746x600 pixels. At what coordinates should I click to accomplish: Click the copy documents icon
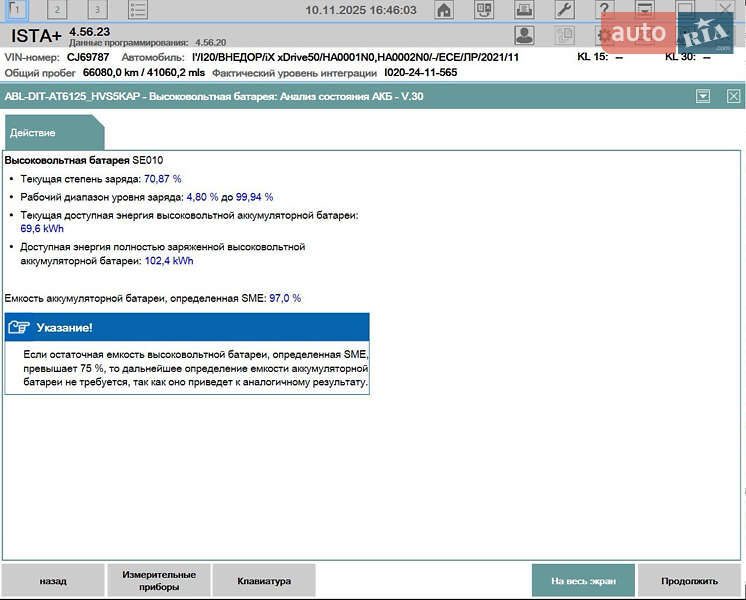(564, 35)
